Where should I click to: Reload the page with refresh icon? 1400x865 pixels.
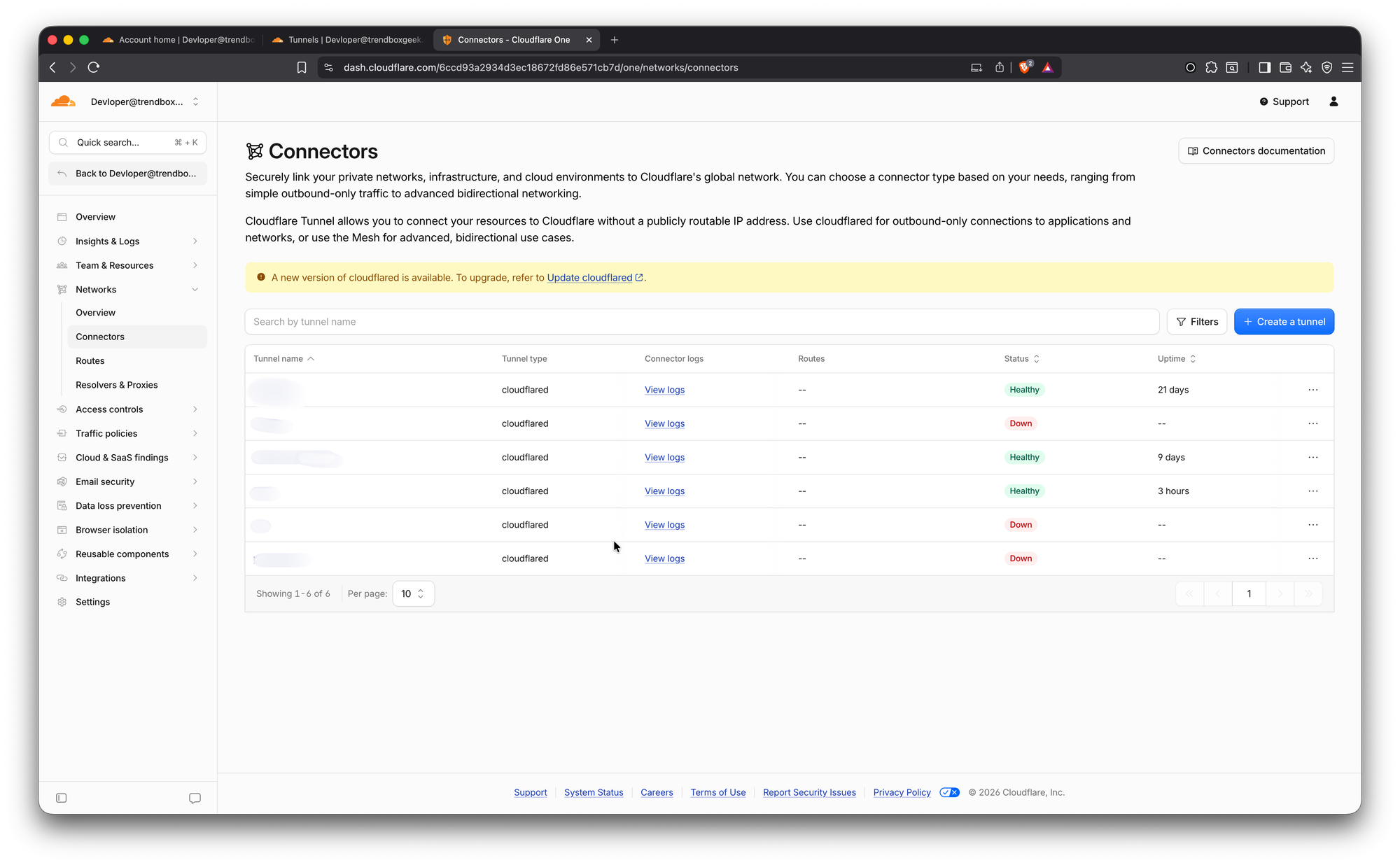pos(94,67)
